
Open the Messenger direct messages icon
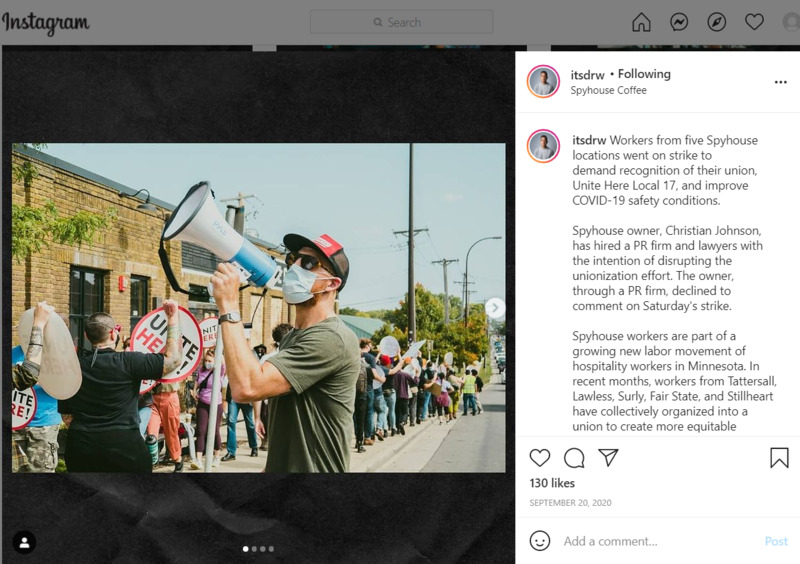point(679,22)
